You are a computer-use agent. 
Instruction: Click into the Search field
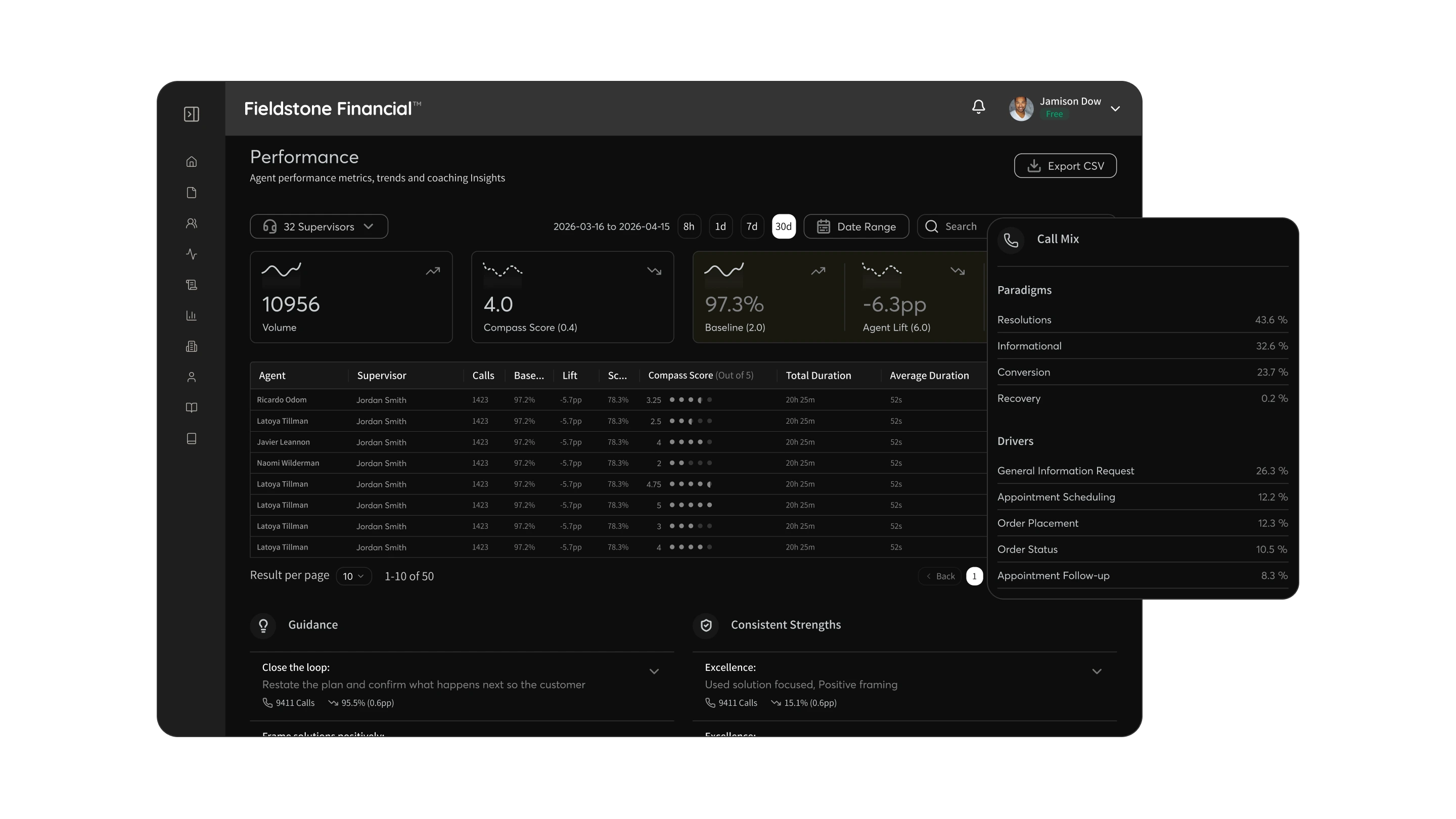953,226
